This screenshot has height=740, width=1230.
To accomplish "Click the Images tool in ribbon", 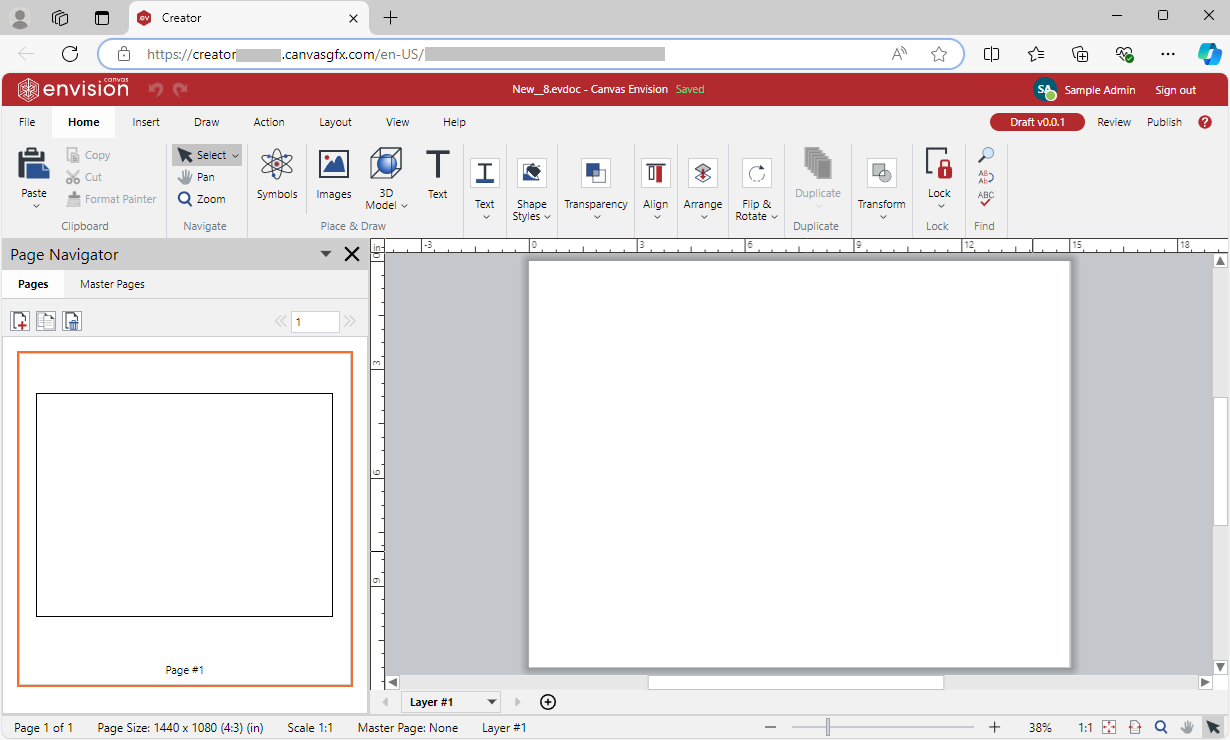I will (x=333, y=175).
